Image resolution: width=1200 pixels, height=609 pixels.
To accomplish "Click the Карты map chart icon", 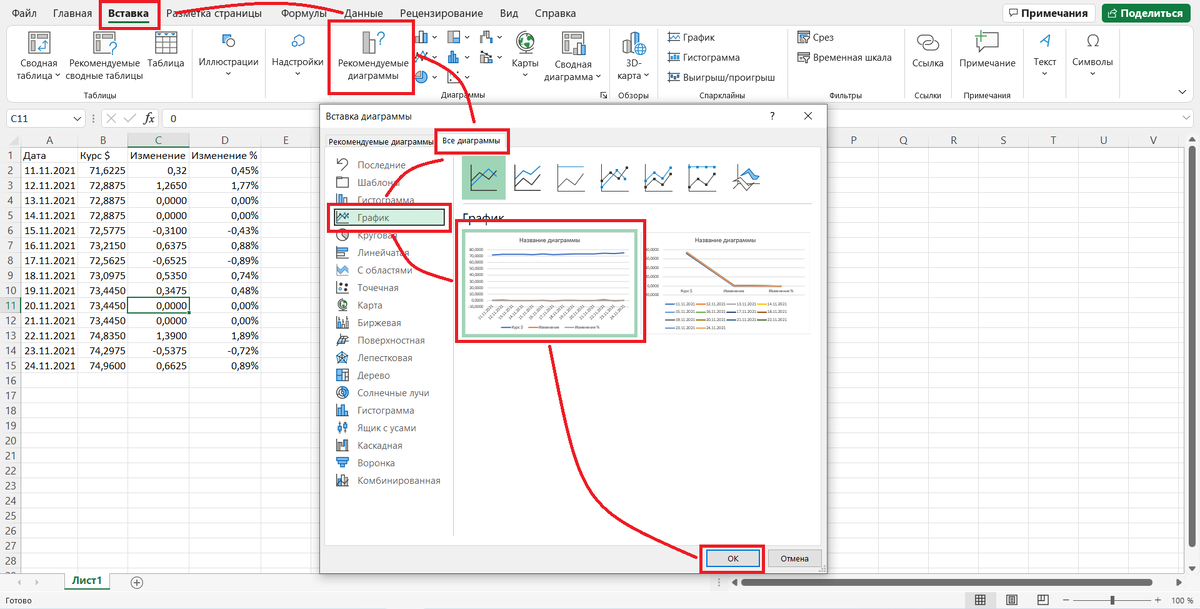I will (525, 41).
